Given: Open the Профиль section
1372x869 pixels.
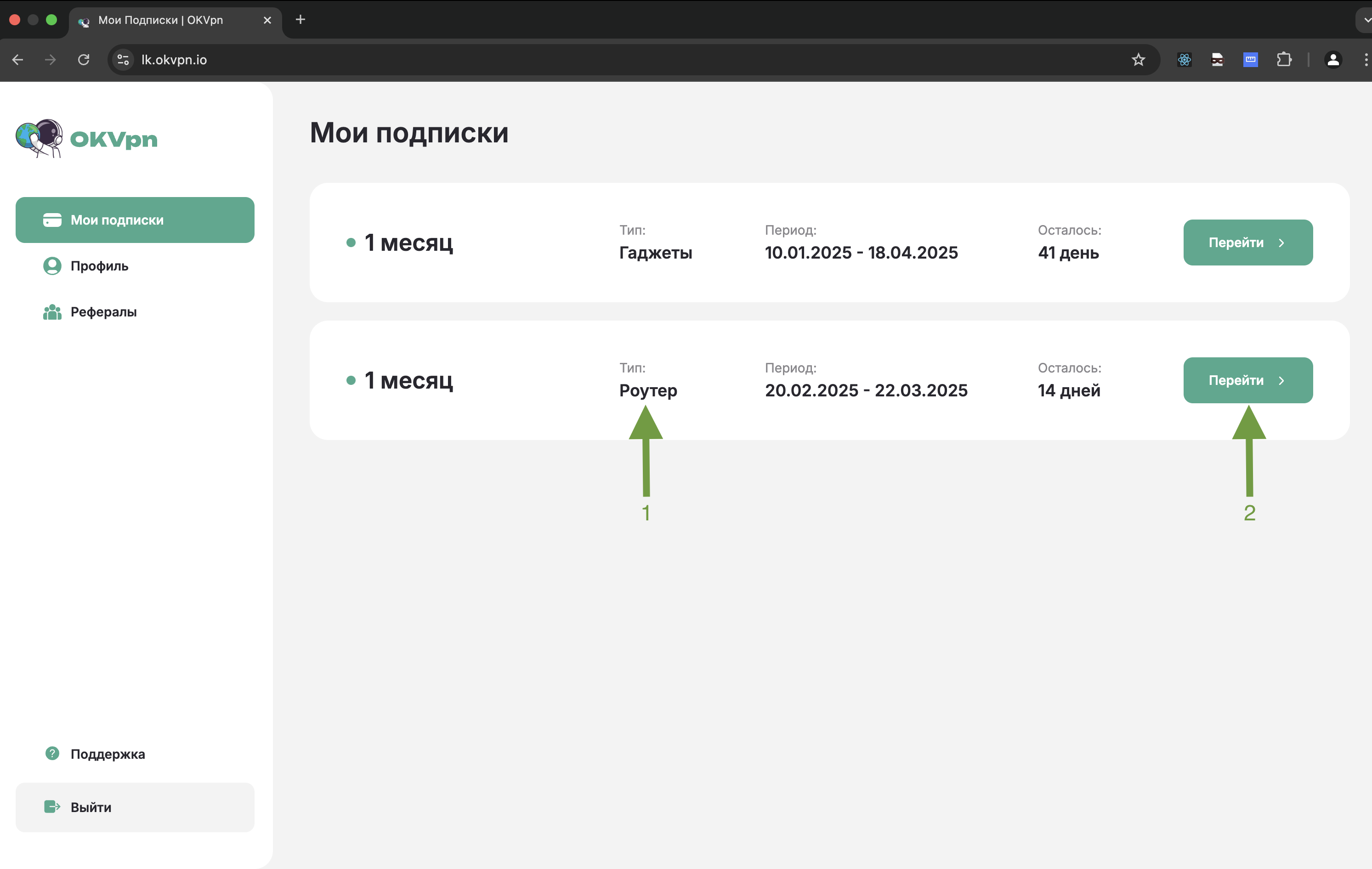Looking at the screenshot, I should (99, 266).
